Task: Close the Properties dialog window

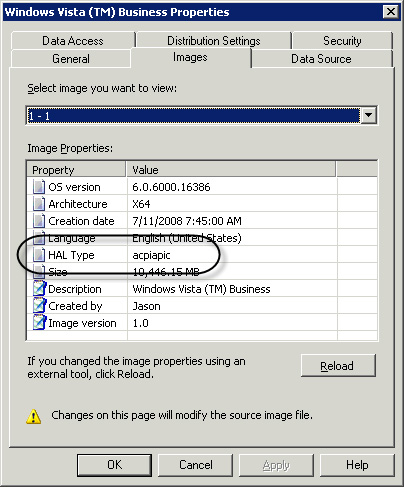Action: 391,12
